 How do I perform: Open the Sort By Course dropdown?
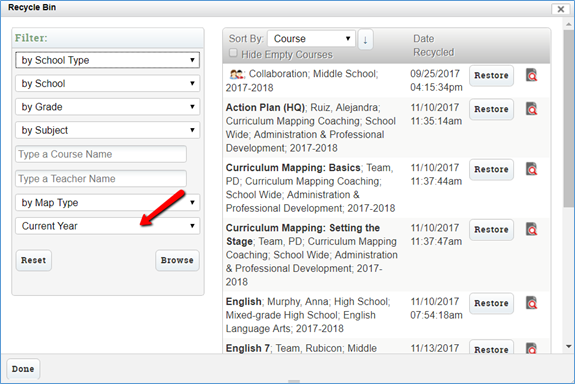(311, 39)
